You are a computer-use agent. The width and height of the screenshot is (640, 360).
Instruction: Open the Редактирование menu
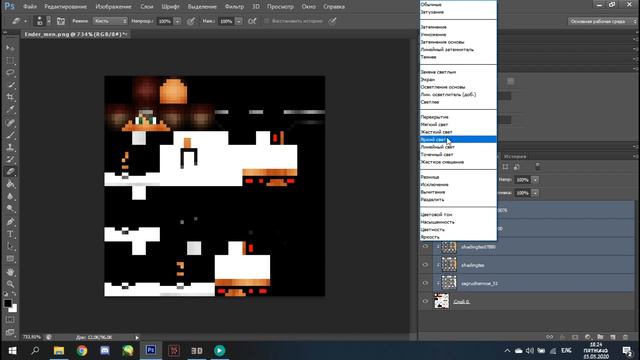point(65,7)
